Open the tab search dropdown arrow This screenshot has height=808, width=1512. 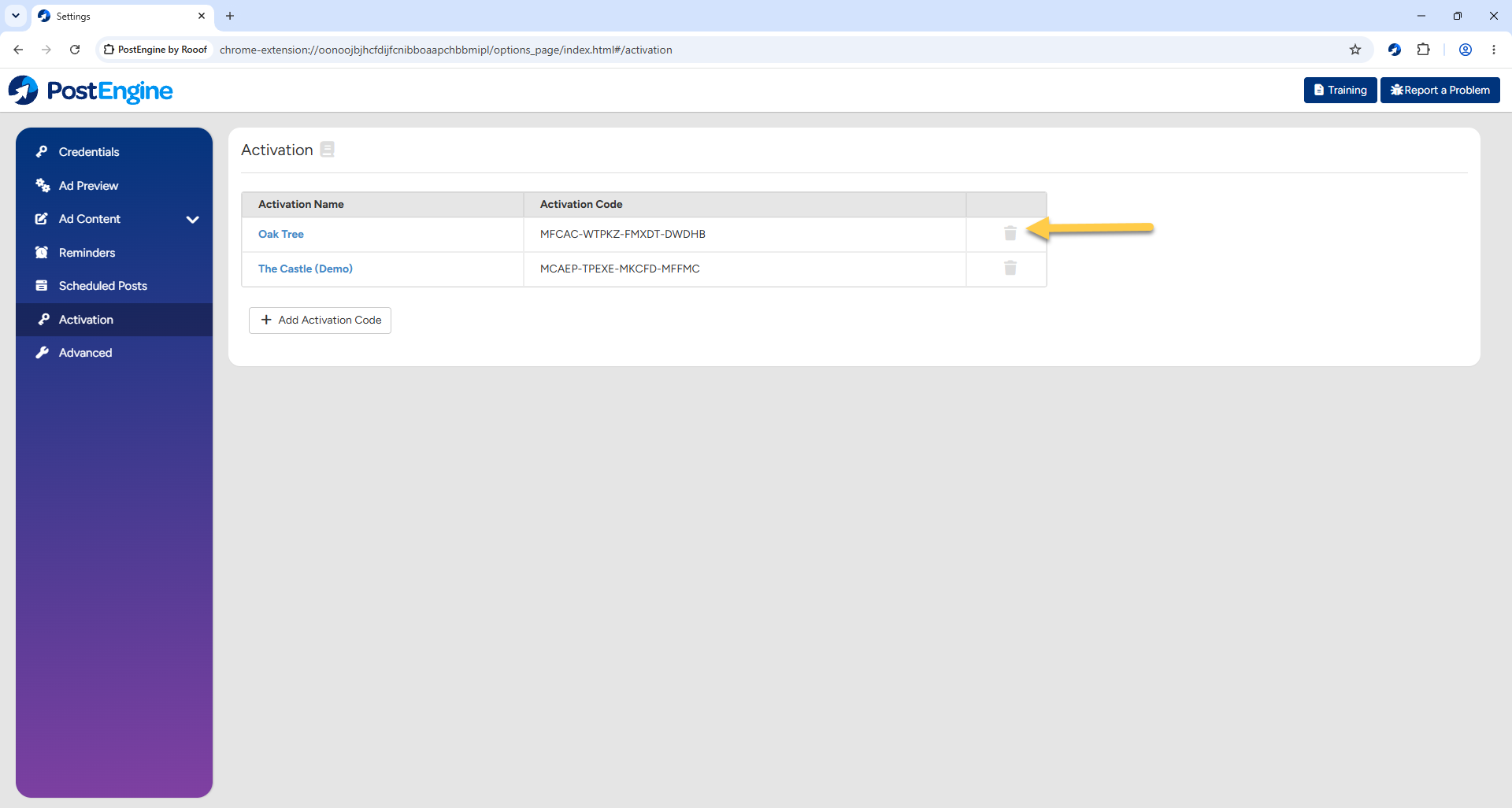click(x=16, y=16)
